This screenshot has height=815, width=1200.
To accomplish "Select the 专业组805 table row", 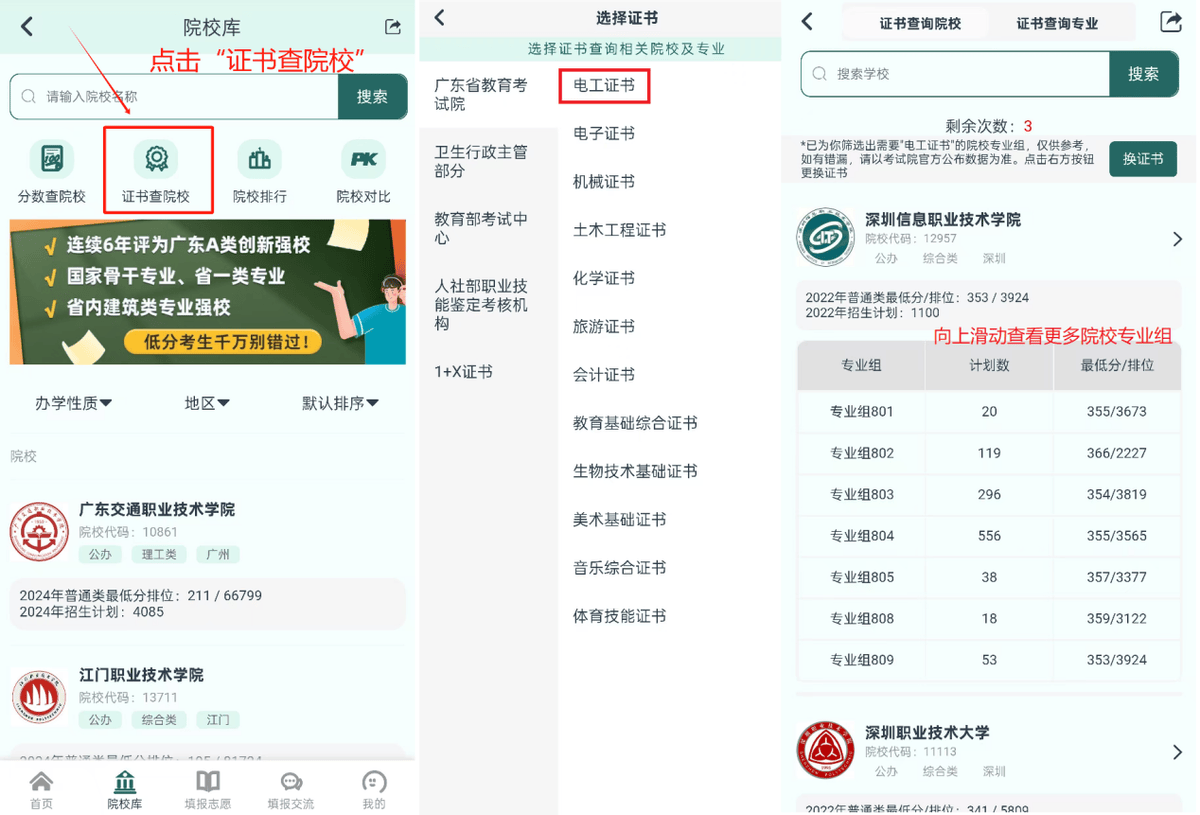I will point(989,577).
